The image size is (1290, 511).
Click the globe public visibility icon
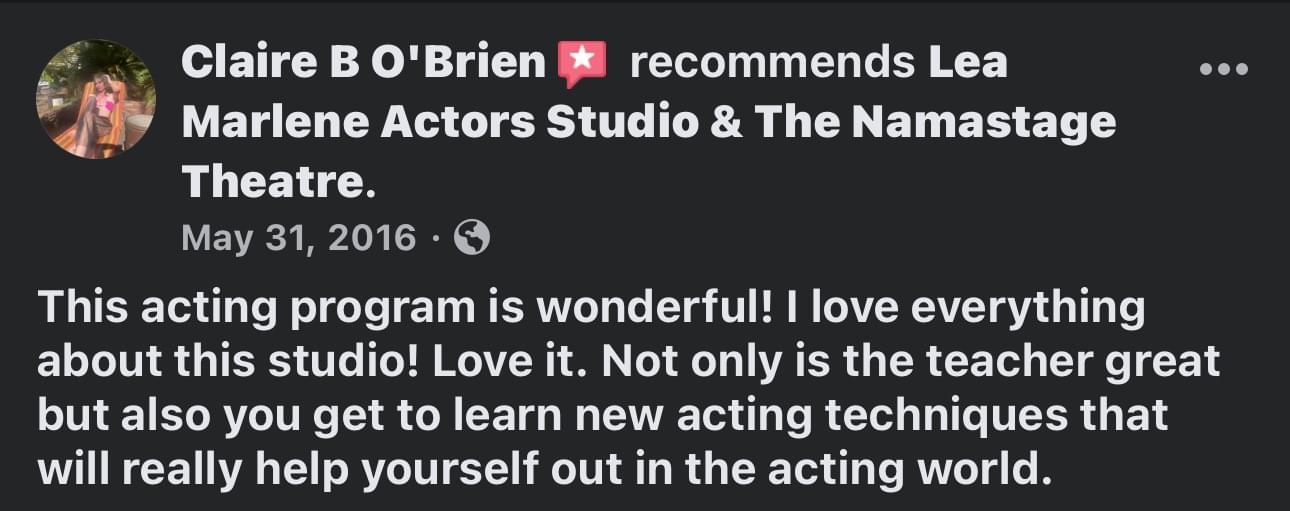[472, 238]
